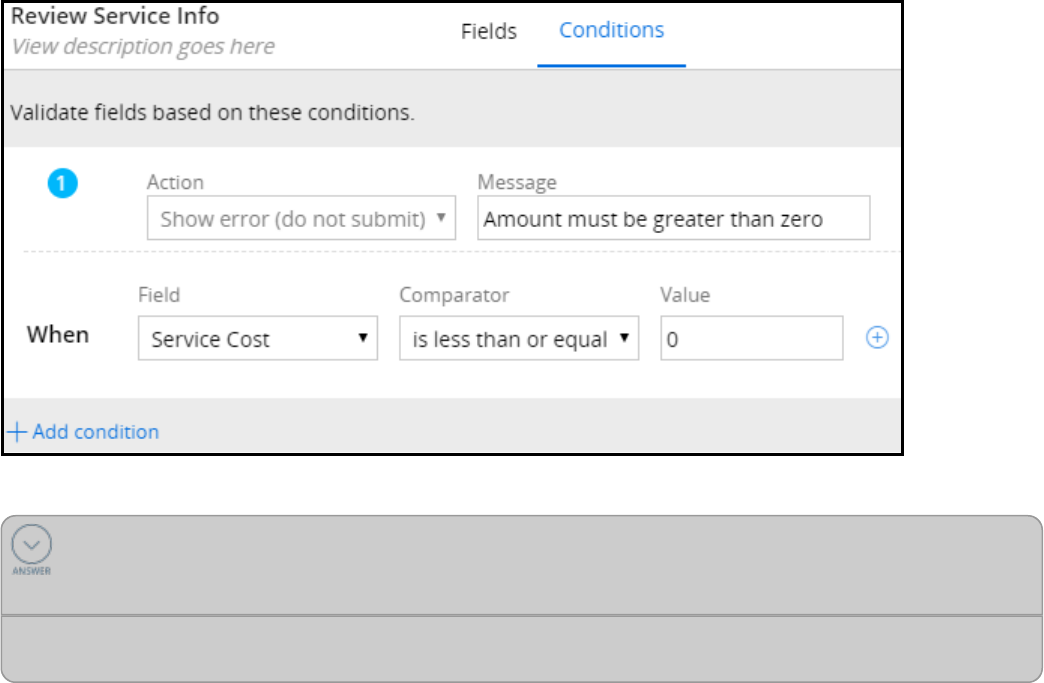The height and width of the screenshot is (683, 1044).
Task: Click the Comparator field label
Action: 454,295
